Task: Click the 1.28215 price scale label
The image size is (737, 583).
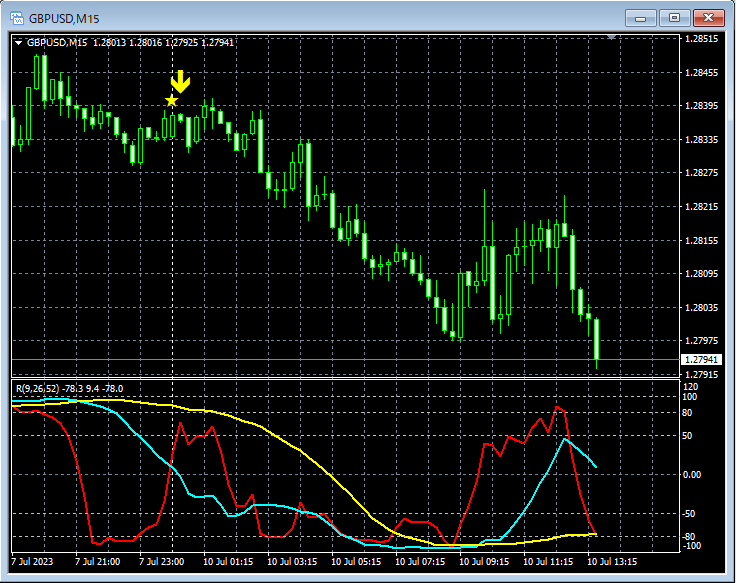Action: 701,206
